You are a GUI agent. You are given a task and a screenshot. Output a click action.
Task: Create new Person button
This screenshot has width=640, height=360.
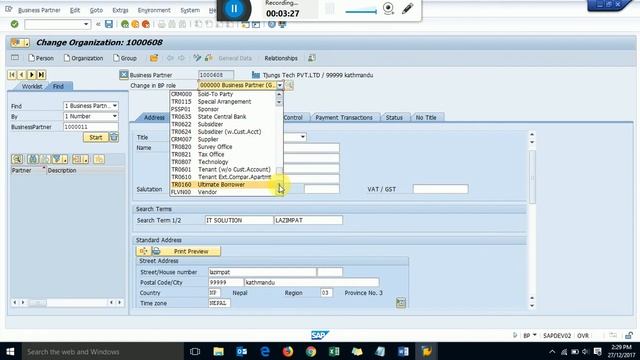pyautogui.click(x=41, y=58)
